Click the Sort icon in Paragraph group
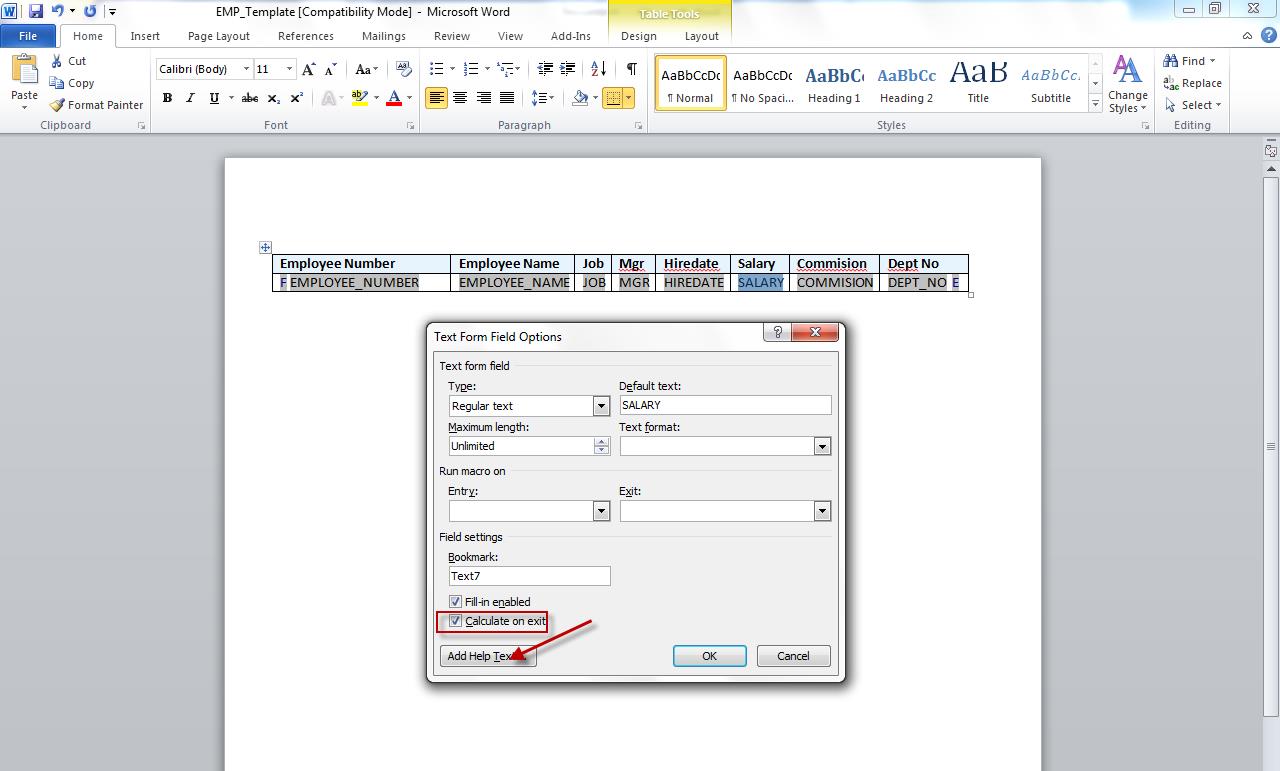The image size is (1280, 771). point(596,69)
